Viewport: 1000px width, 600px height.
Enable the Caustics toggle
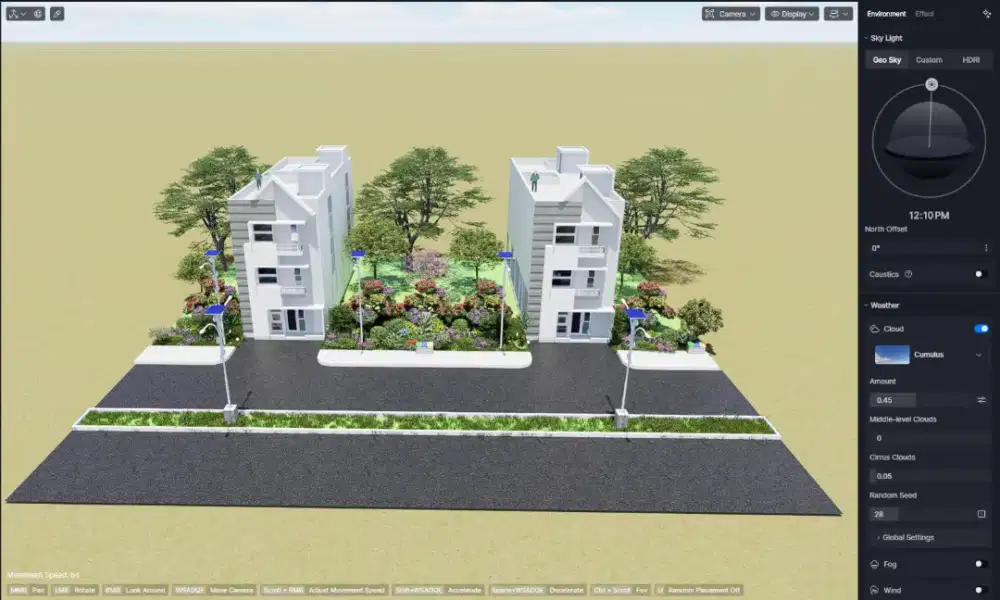981,274
